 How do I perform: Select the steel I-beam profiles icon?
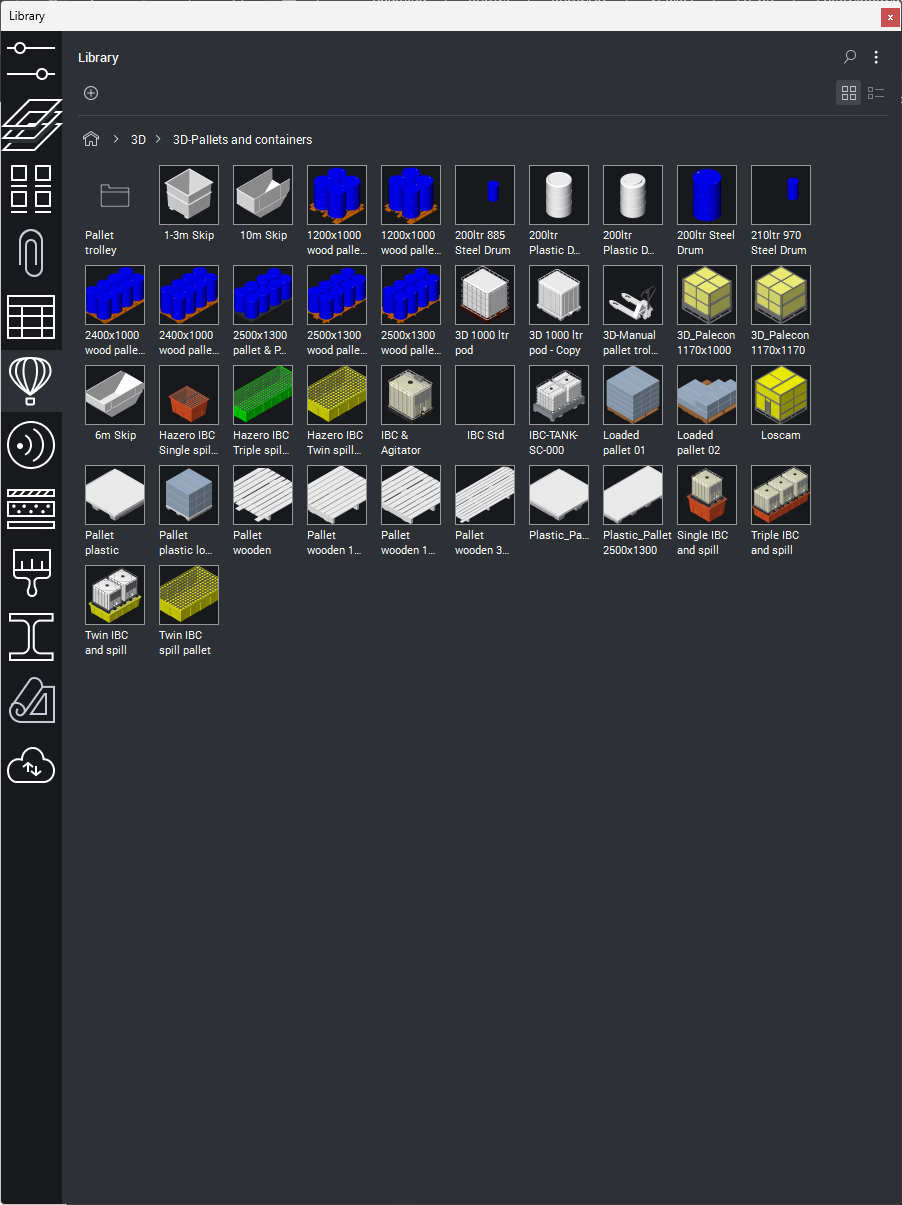[x=30, y=637]
